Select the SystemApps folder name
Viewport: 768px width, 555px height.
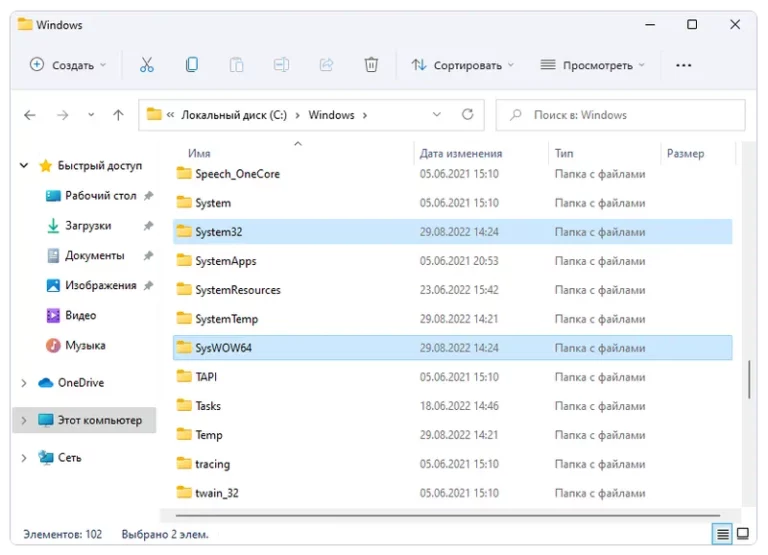pyautogui.click(x=226, y=261)
